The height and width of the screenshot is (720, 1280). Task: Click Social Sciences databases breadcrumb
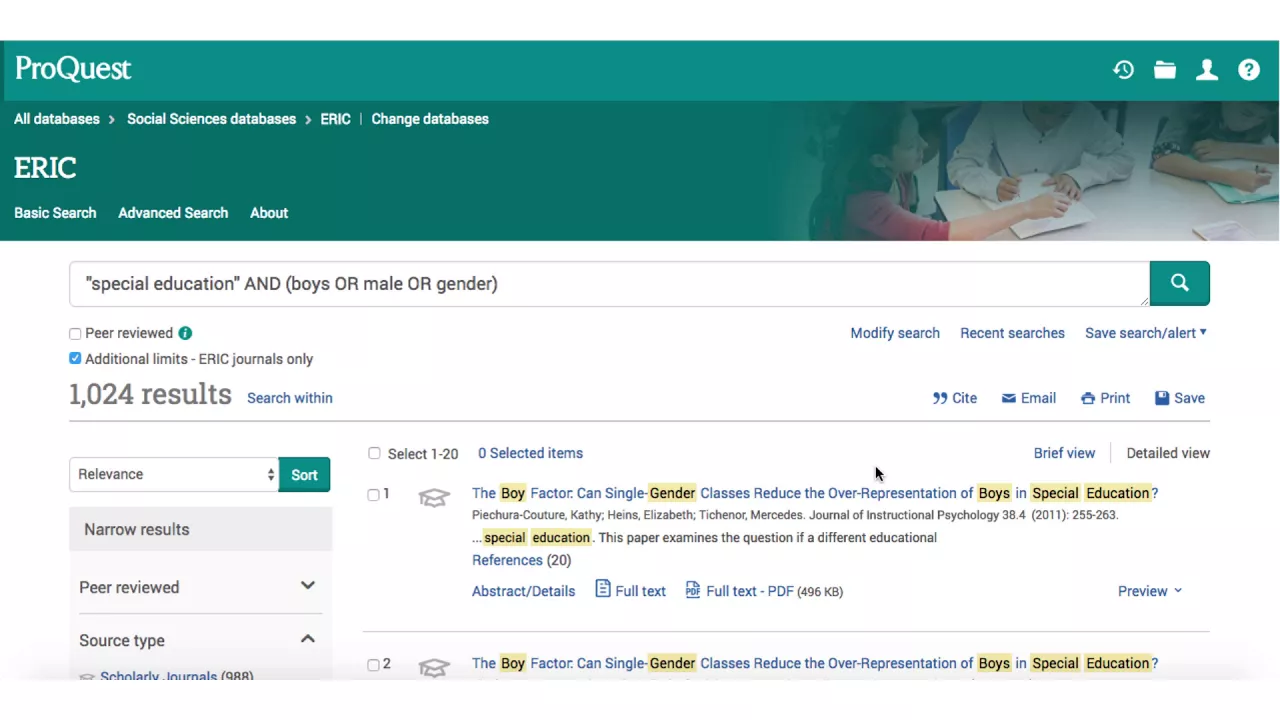click(211, 119)
